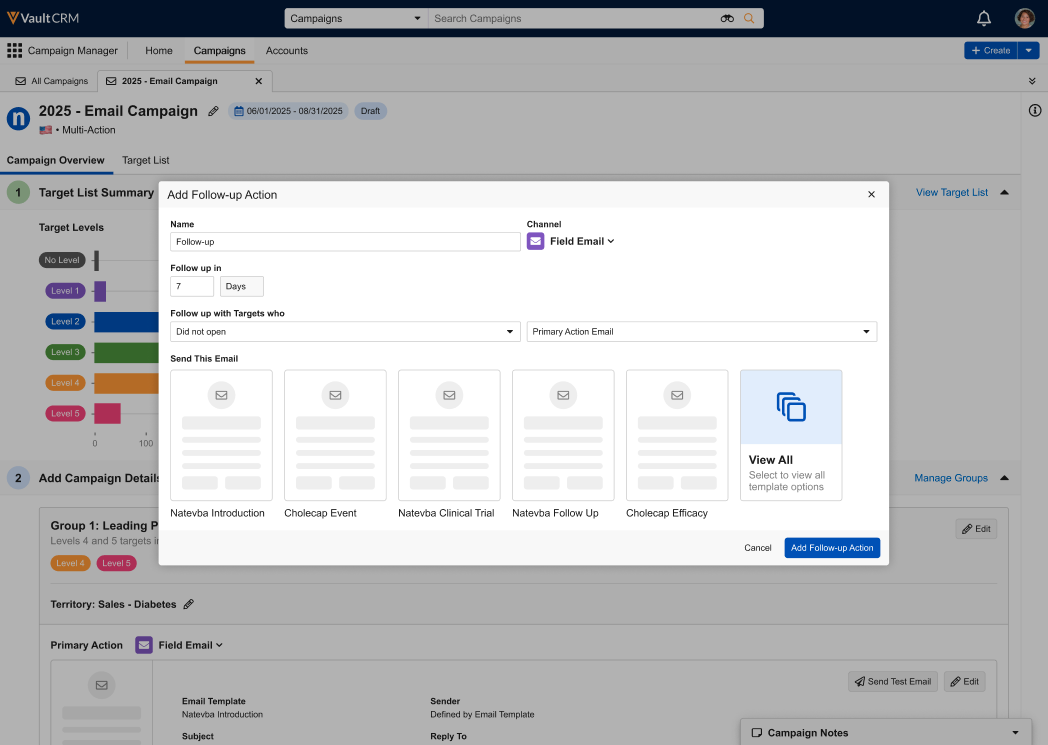
Task: Click the pencil icon beside campaign title
Action: 213,111
